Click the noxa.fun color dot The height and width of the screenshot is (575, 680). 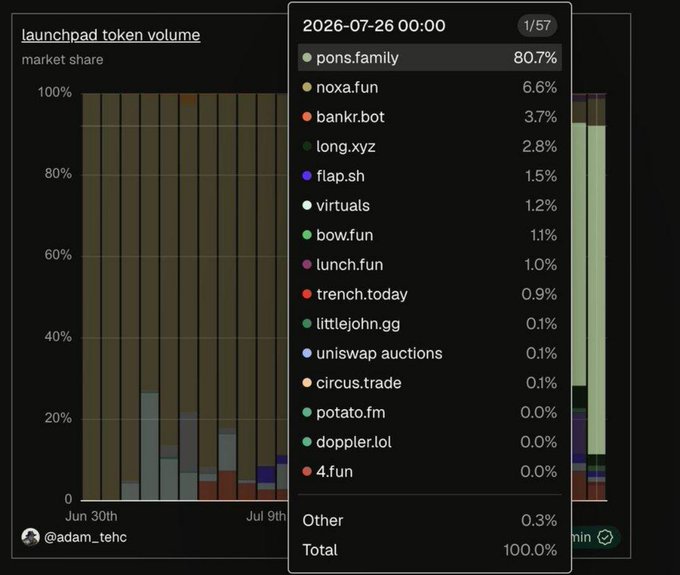tap(307, 87)
